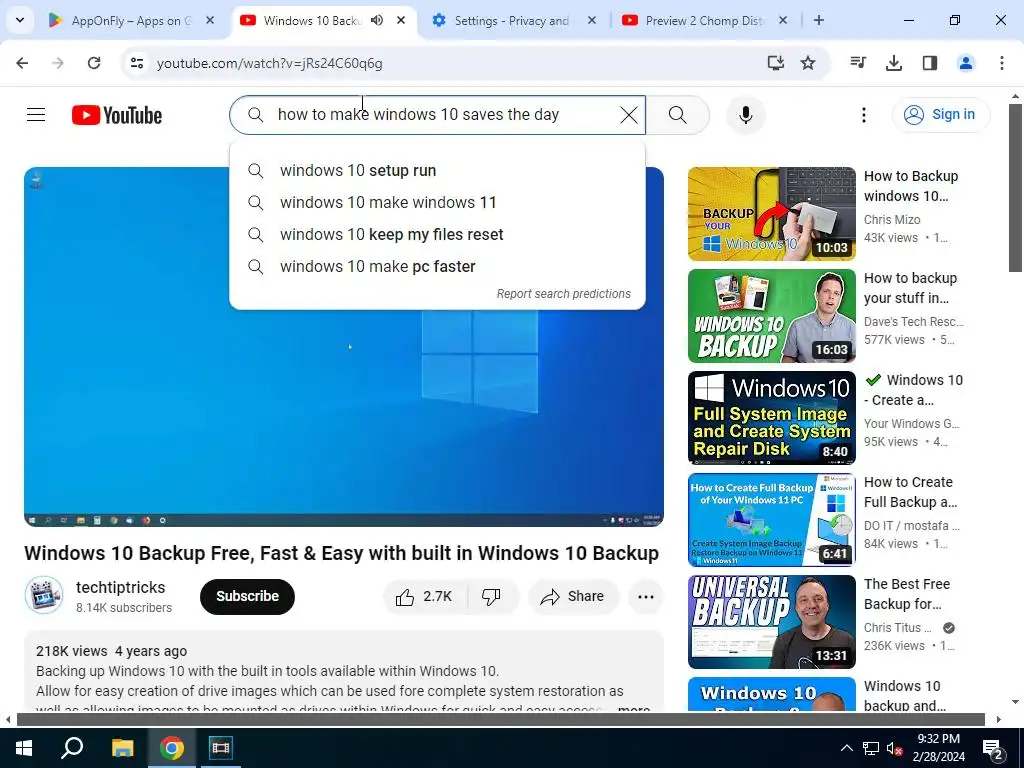Image resolution: width=1024 pixels, height=768 pixels.
Task: Subscribe to techtiptricks
Action: (247, 596)
